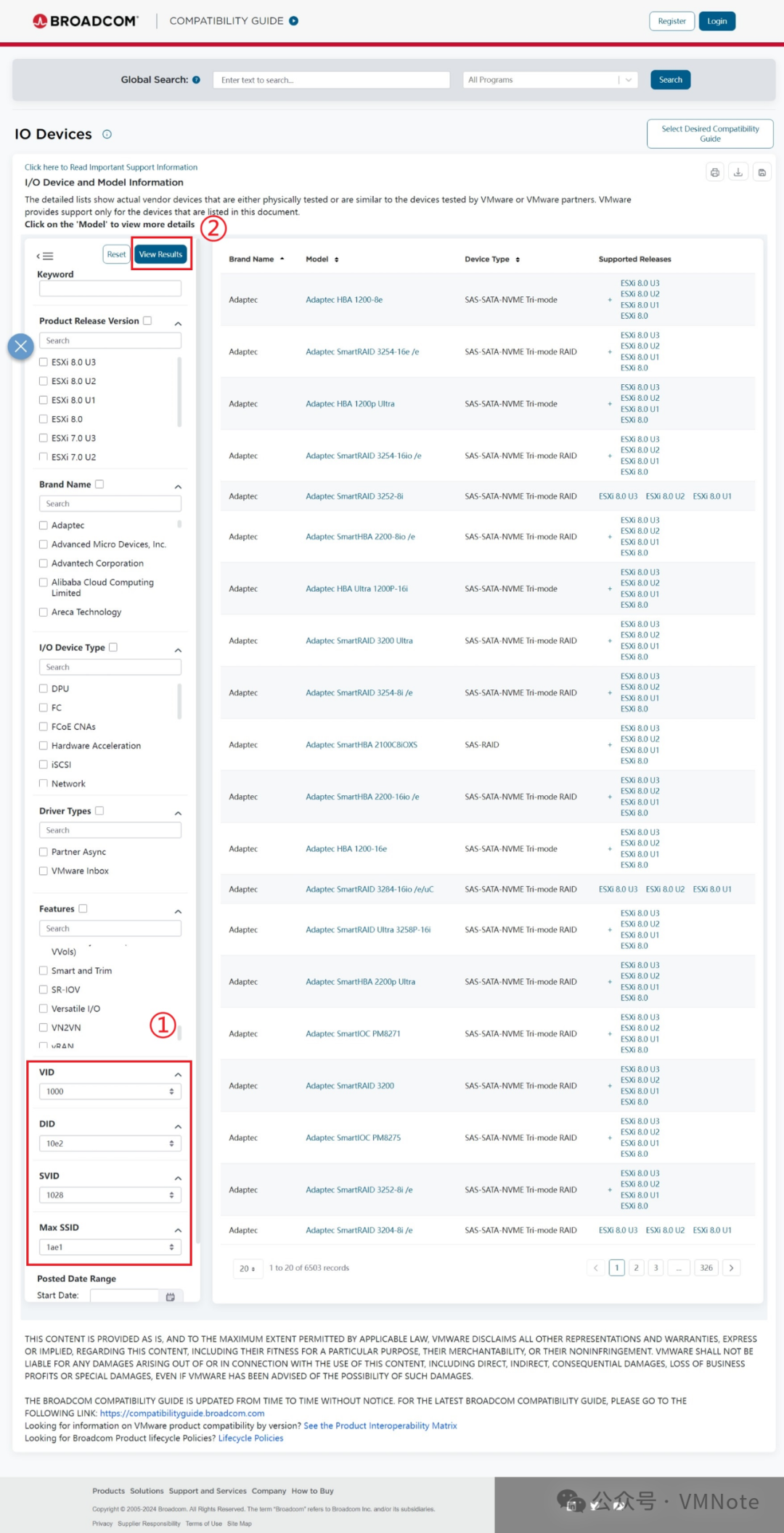Reset all filters
This screenshot has width=784, height=1533.
click(x=116, y=254)
